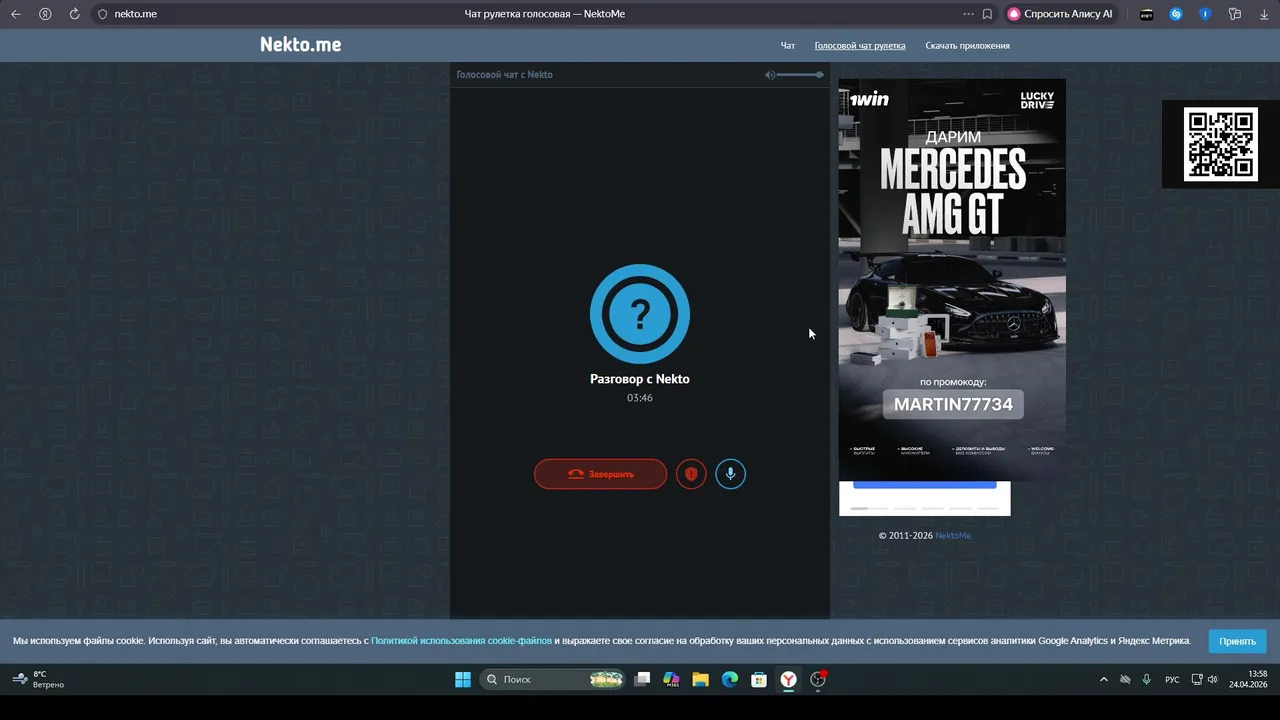
Task: Mute the microphone with the blue mic button
Action: (730, 474)
